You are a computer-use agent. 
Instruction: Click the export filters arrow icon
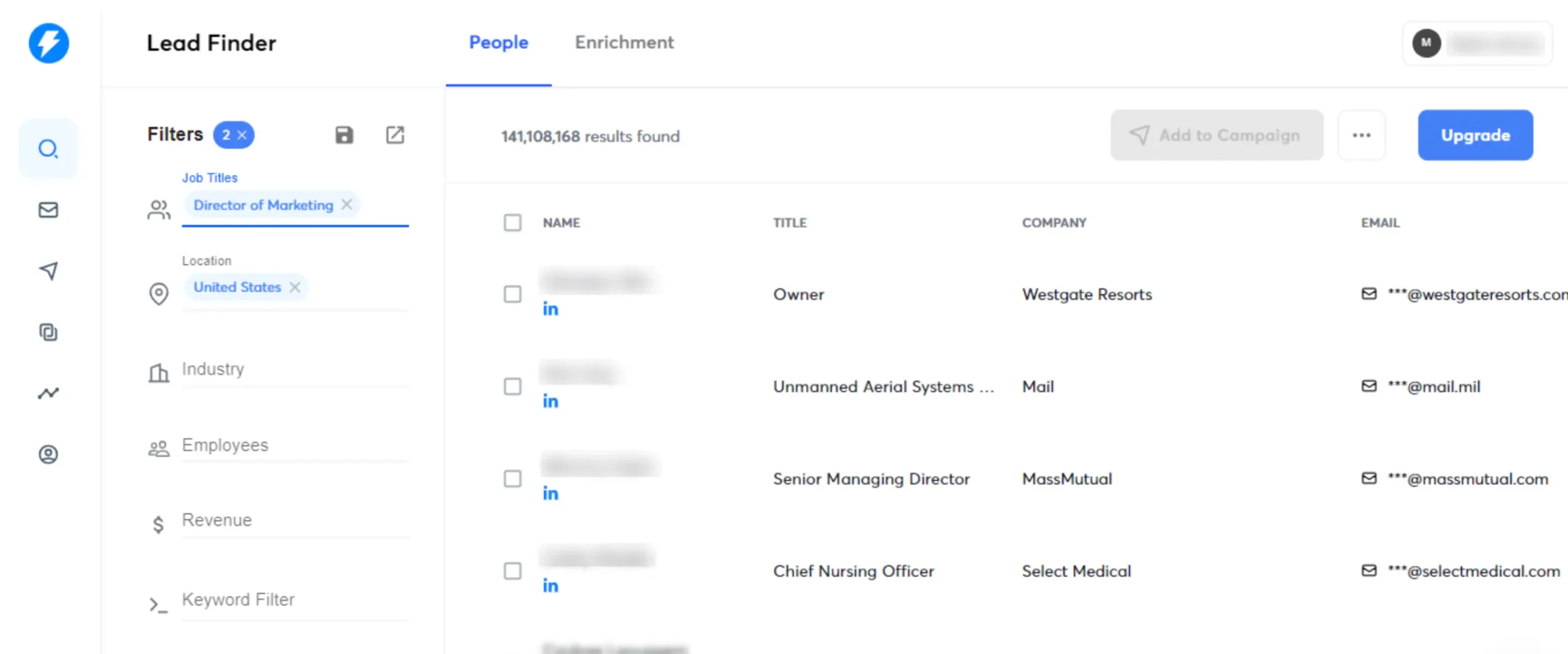click(x=395, y=135)
